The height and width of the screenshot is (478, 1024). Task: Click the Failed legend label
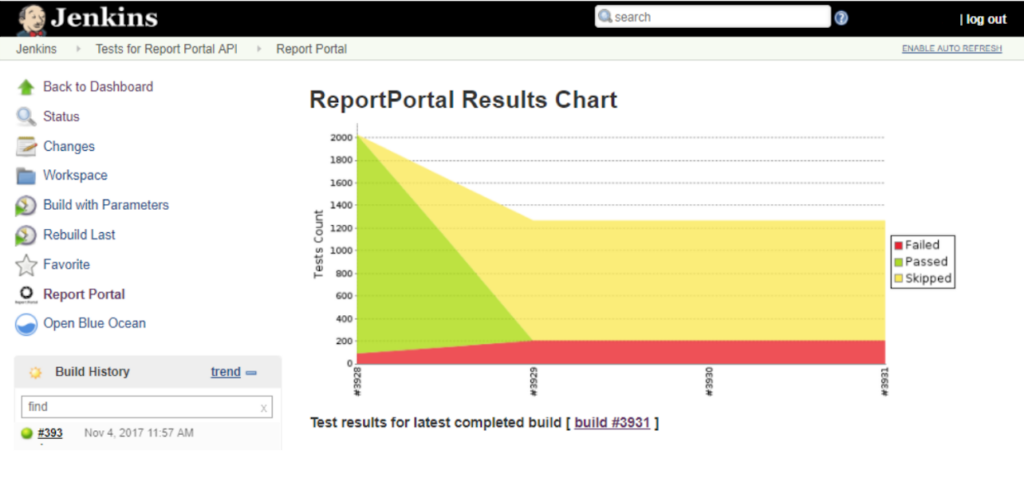pos(922,246)
